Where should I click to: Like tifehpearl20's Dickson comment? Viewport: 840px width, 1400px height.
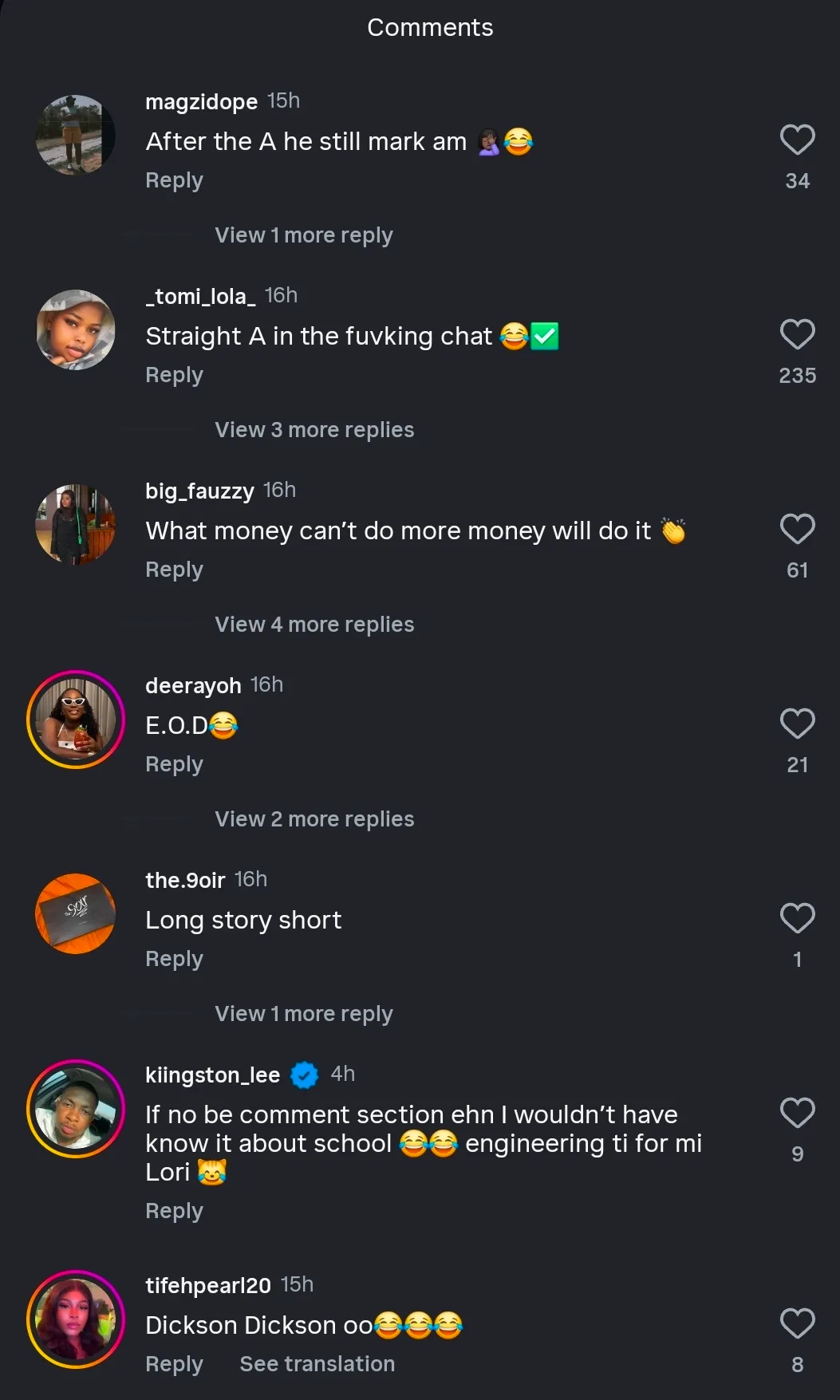click(x=797, y=1324)
